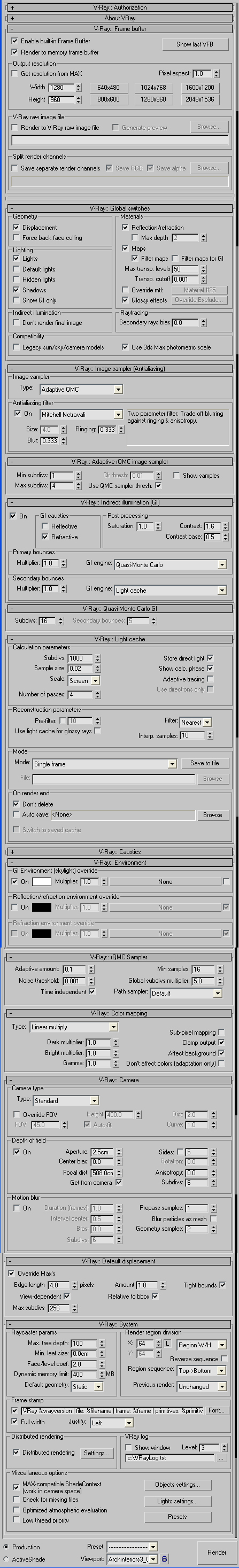The width and height of the screenshot is (239, 1568).
Task: Click the Objects settings... button
Action: point(177,1485)
